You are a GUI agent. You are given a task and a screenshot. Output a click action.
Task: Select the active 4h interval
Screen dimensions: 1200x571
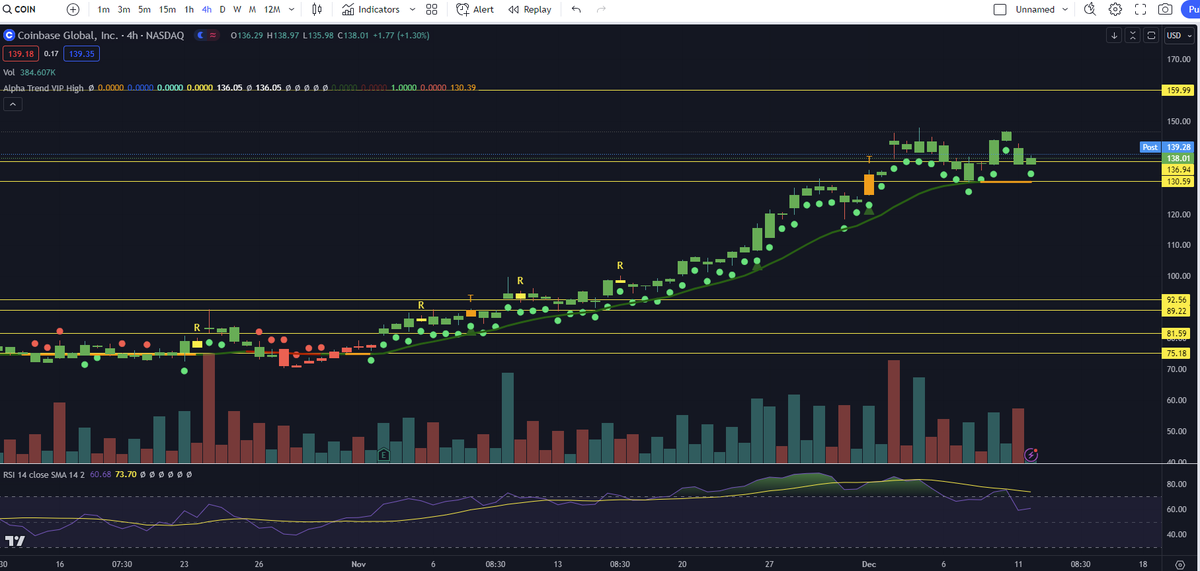coord(206,9)
